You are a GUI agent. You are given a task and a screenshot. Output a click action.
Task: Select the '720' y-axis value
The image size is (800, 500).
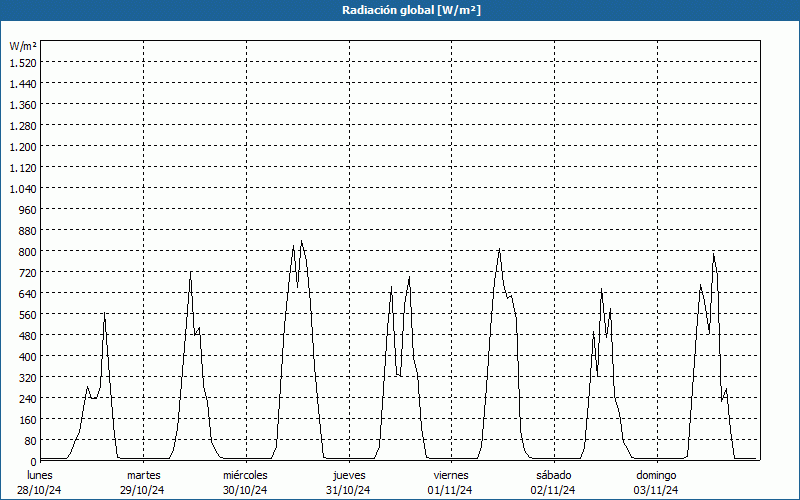28,272
